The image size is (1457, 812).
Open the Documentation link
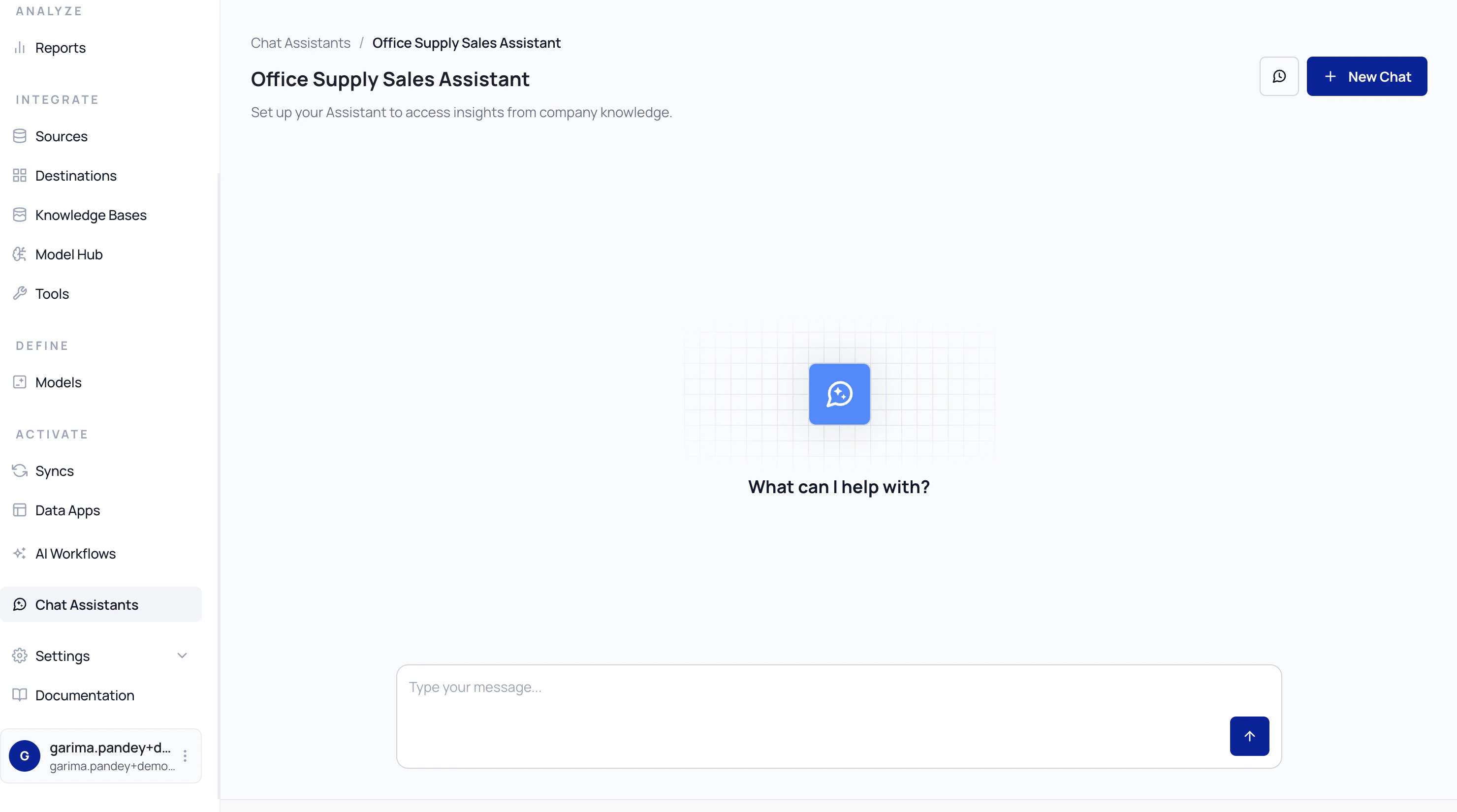(84, 695)
